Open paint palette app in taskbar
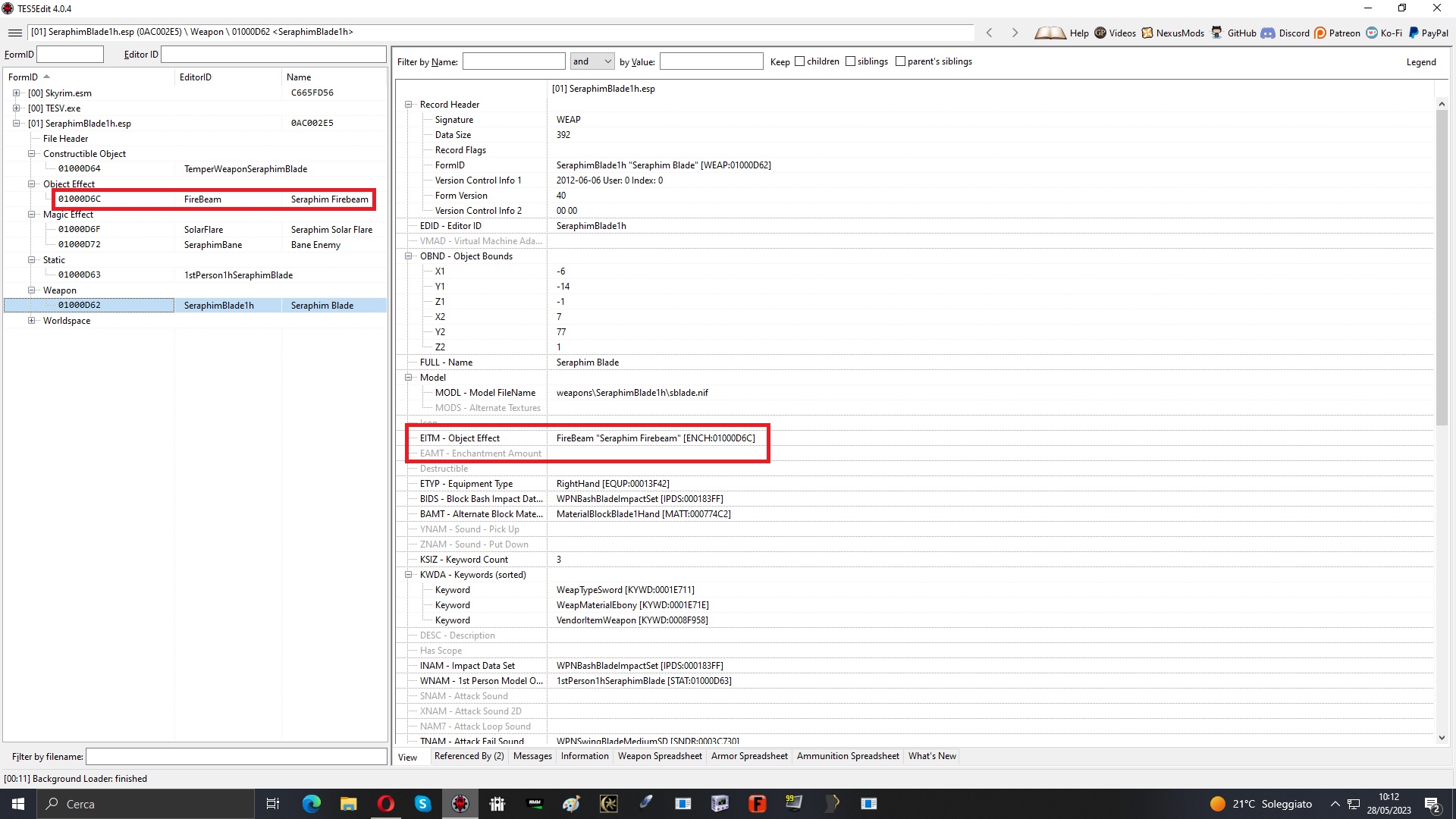1456x819 pixels. tap(571, 804)
